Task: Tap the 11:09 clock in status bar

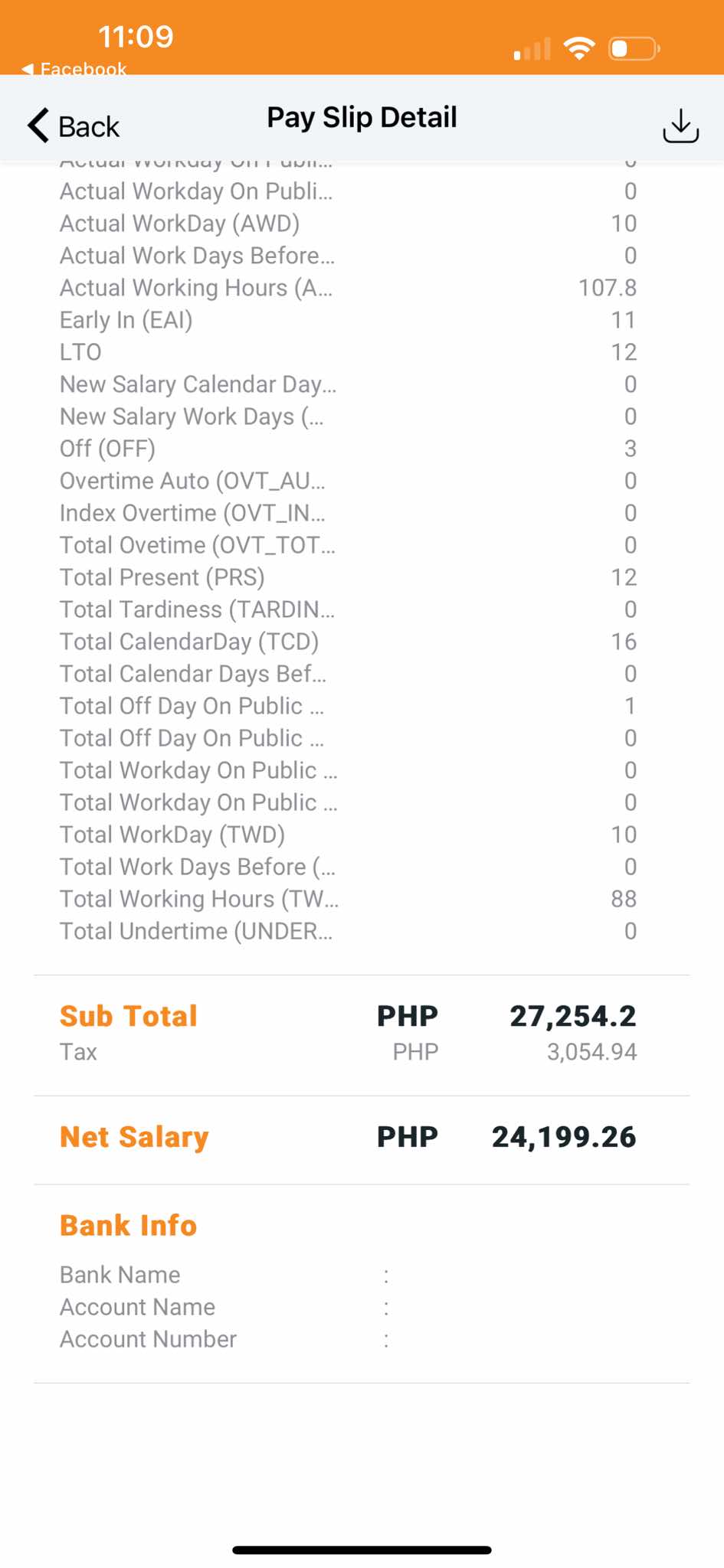Action: [136, 37]
